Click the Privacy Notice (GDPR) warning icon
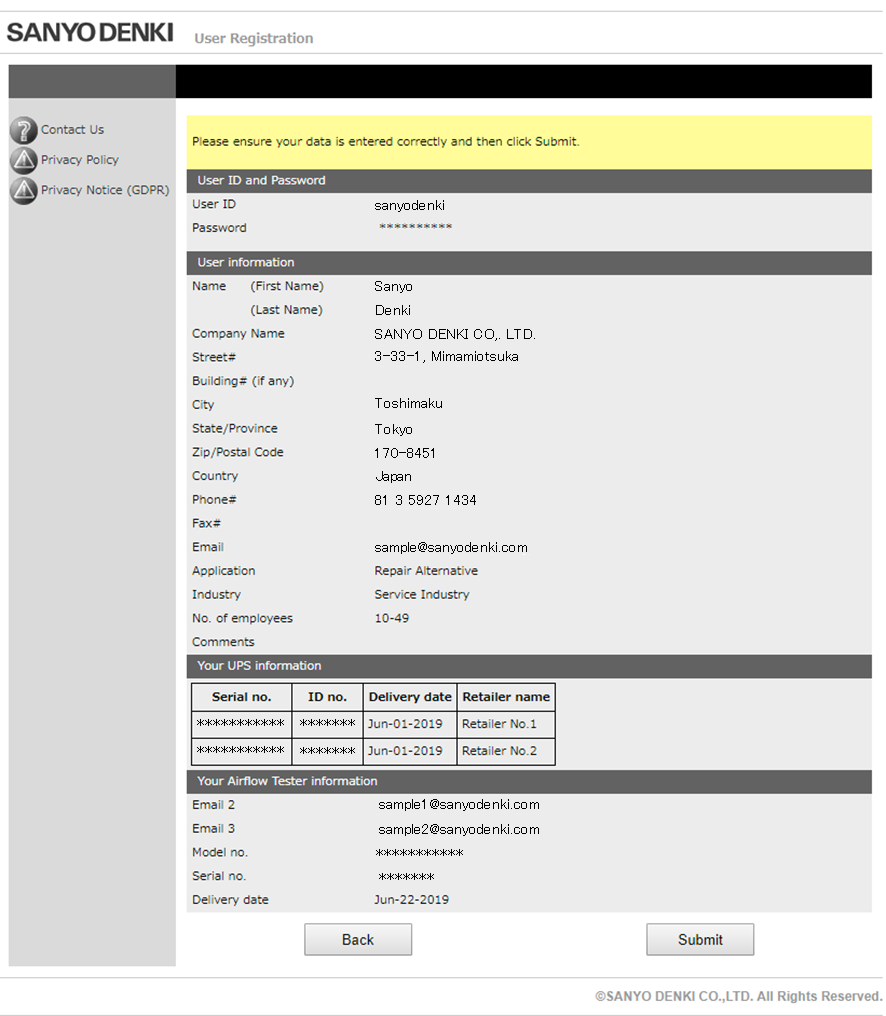Screen dimensions: 886x1016 pyautogui.click(x=24, y=190)
